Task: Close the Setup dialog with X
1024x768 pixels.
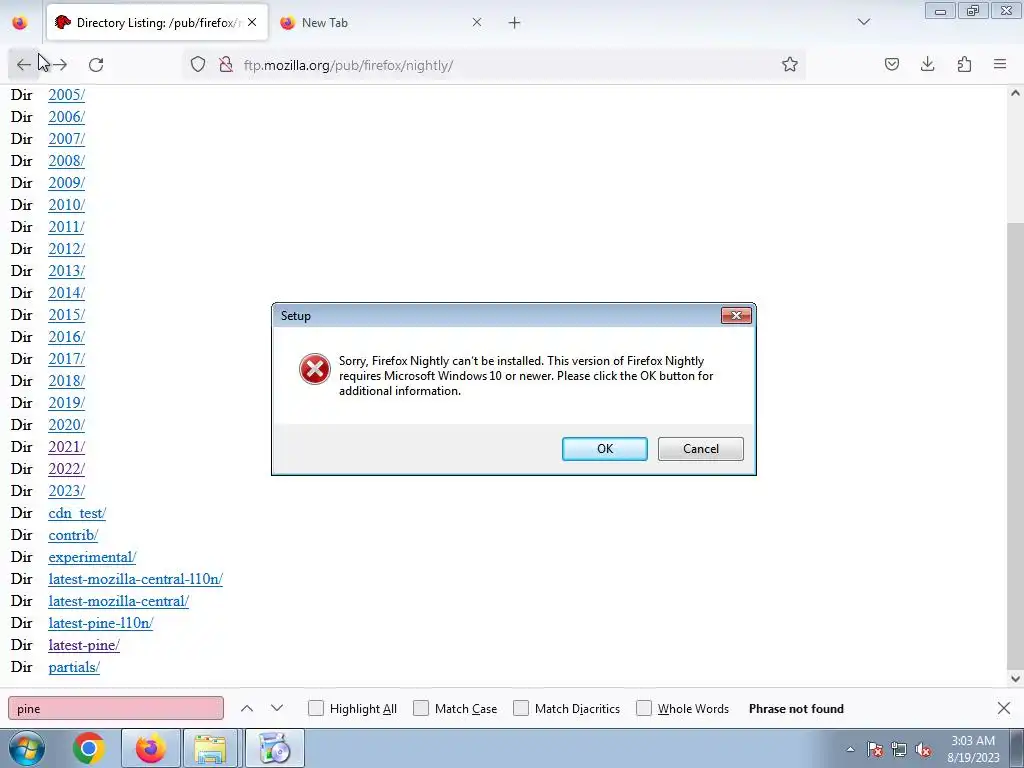Action: (736, 315)
